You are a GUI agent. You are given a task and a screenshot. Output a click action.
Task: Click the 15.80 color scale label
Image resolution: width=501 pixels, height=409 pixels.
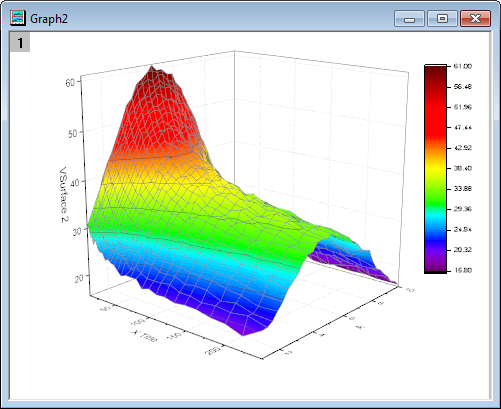coord(463,270)
